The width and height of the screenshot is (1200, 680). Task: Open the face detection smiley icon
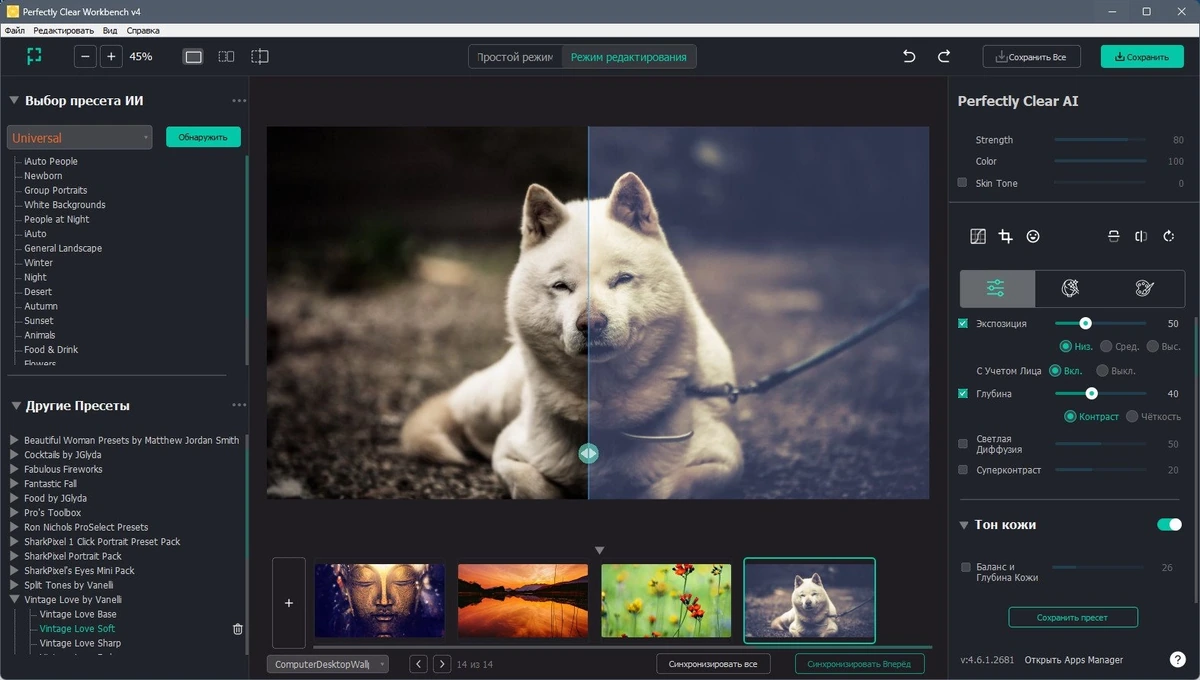point(1033,237)
